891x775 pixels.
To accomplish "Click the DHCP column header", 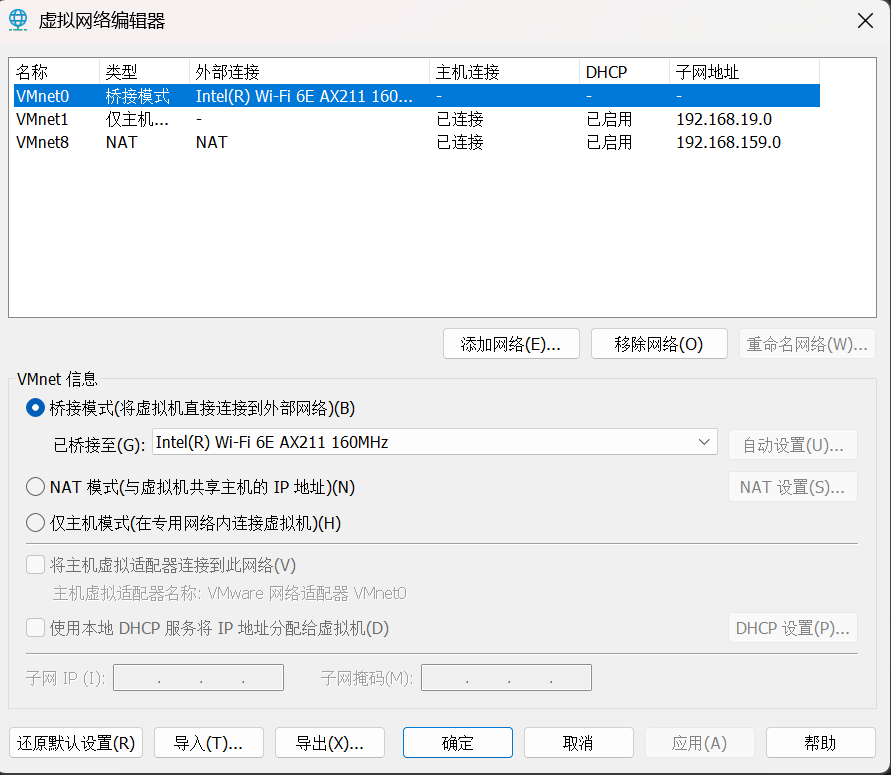I will tap(624, 72).
